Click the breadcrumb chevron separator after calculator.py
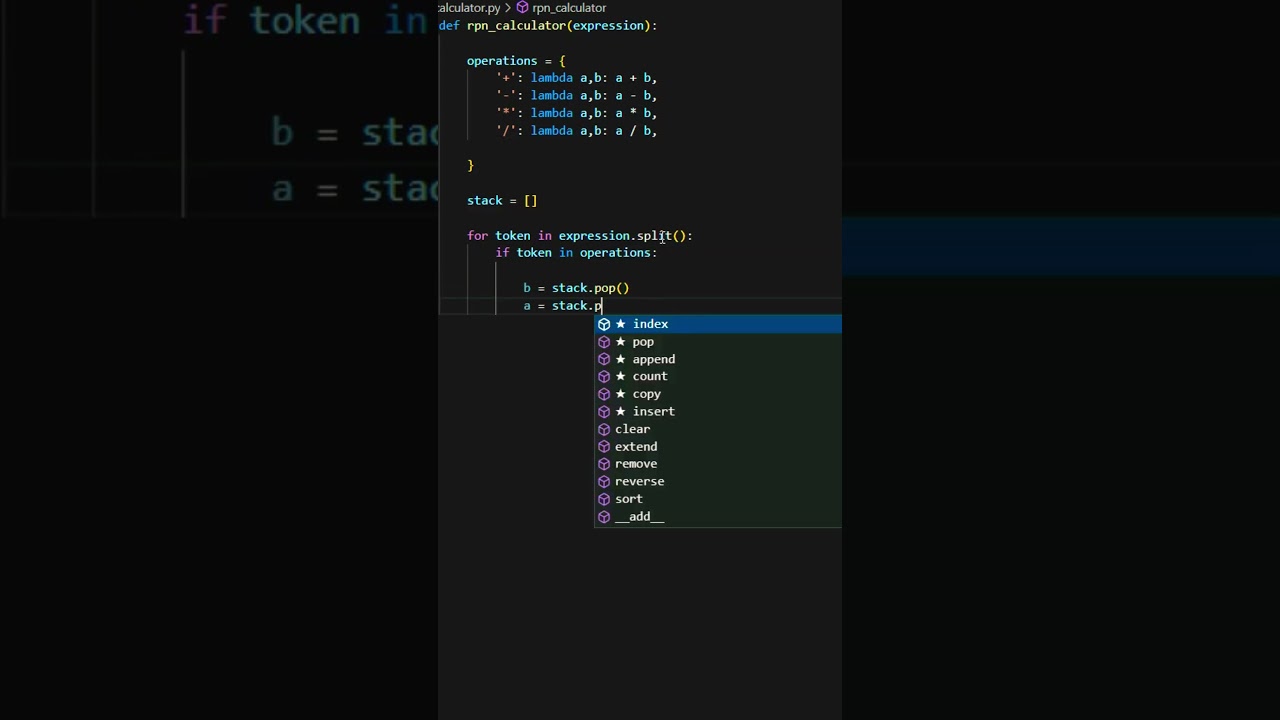Screen dimensions: 1280x720 point(508,7)
